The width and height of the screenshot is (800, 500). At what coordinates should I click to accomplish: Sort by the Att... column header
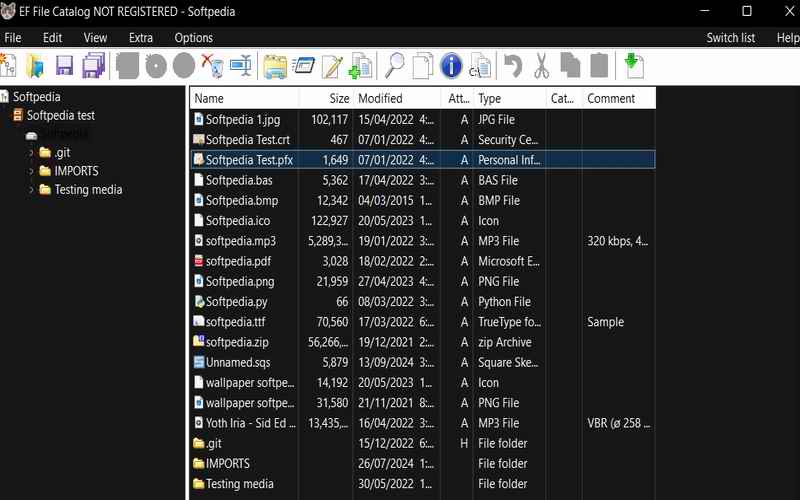458,98
